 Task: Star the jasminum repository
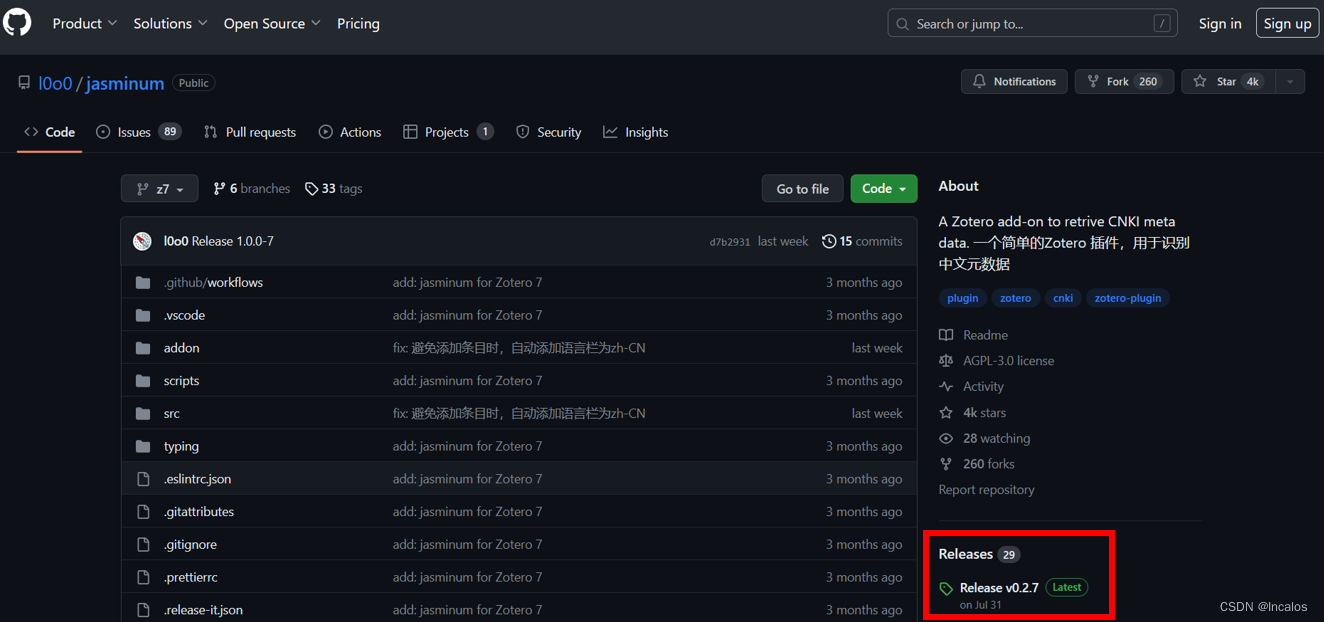[x=1227, y=82]
